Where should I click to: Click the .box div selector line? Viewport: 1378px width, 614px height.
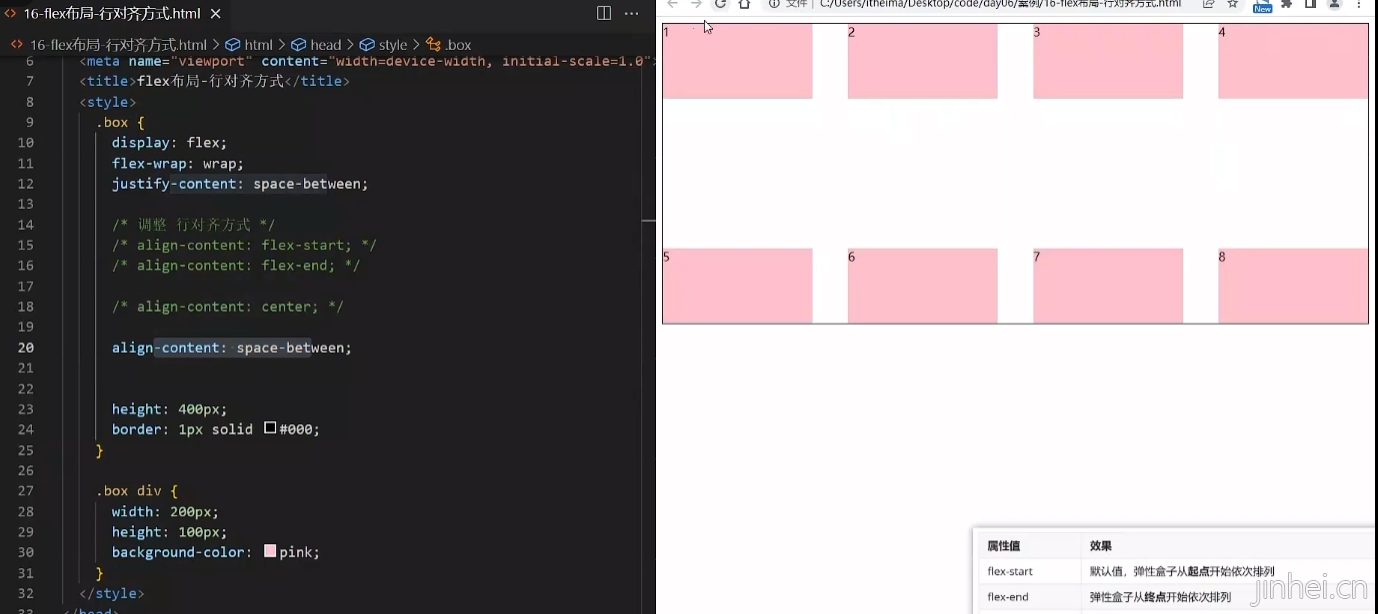(137, 491)
